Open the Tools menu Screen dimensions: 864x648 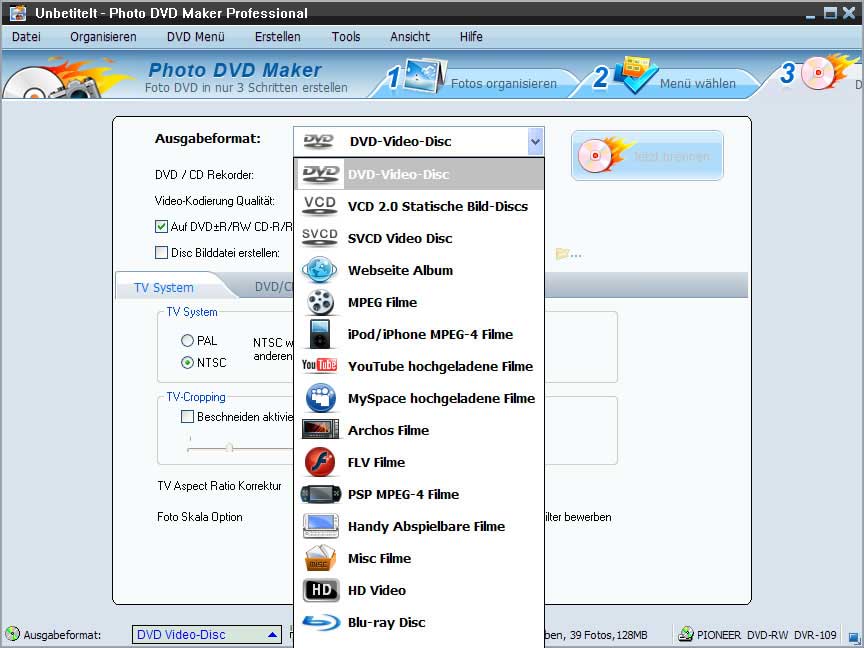pyautogui.click(x=346, y=37)
